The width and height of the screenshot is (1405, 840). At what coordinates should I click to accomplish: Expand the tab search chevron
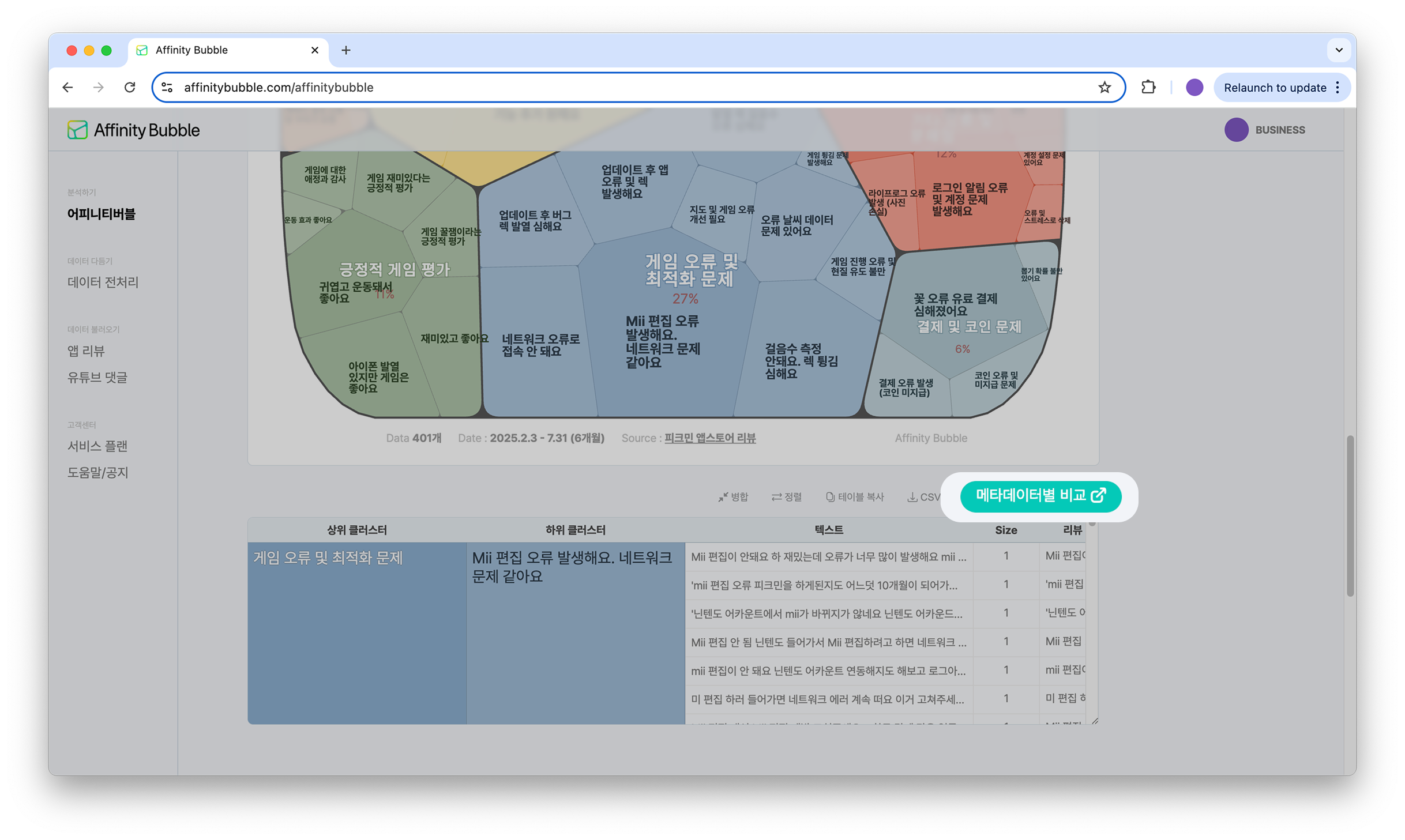click(x=1339, y=50)
